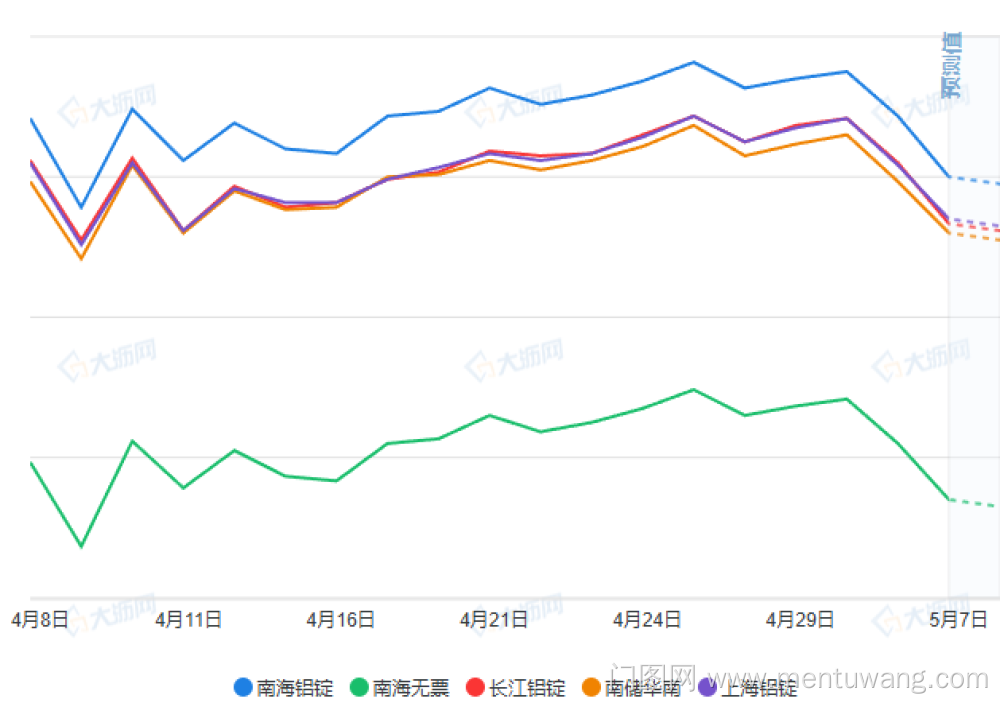The height and width of the screenshot is (703, 1000).
Task: Toggle the 南海铝锭 series via its legend text
Action: point(295,688)
